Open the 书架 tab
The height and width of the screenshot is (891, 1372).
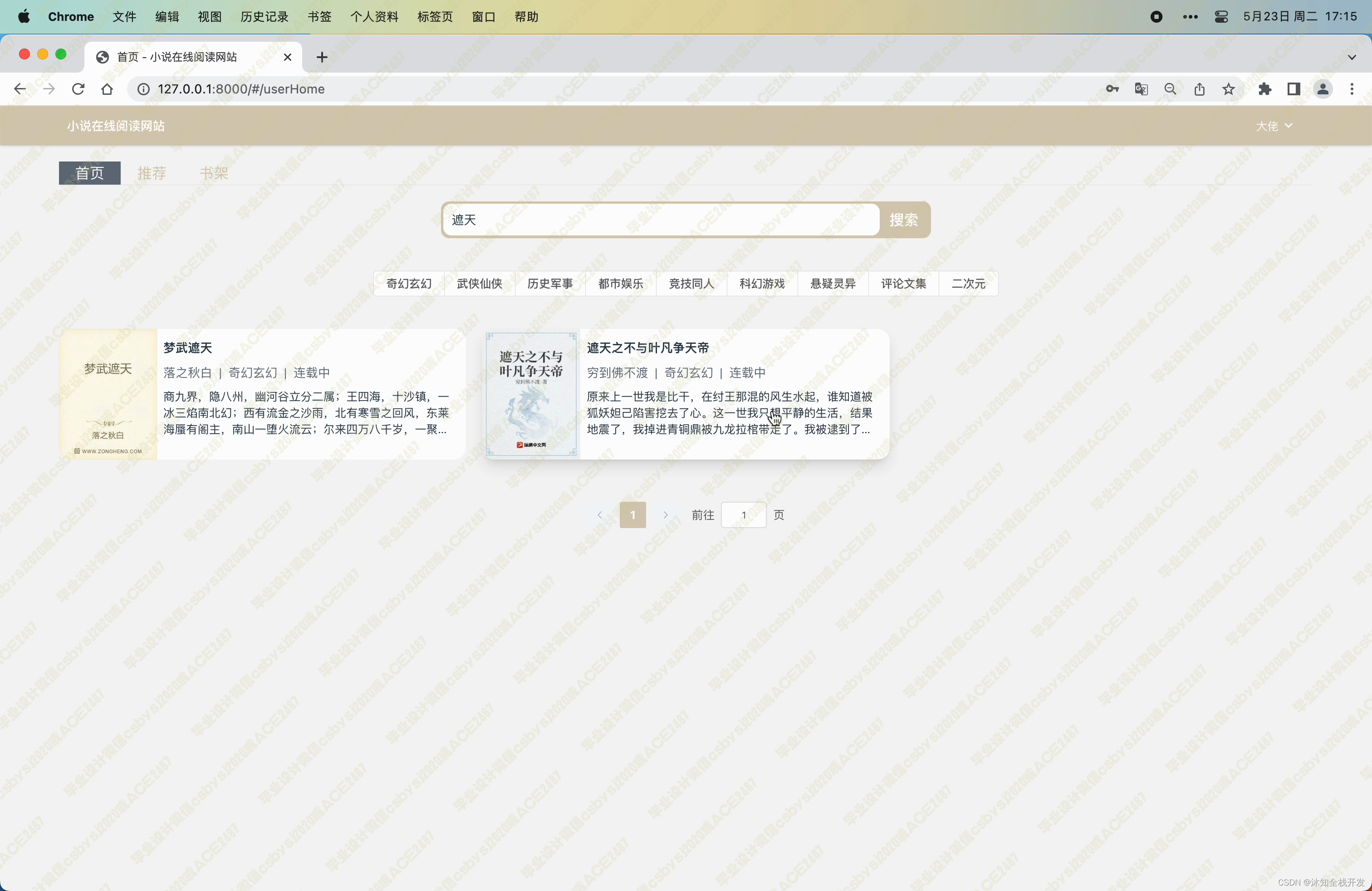tap(214, 173)
